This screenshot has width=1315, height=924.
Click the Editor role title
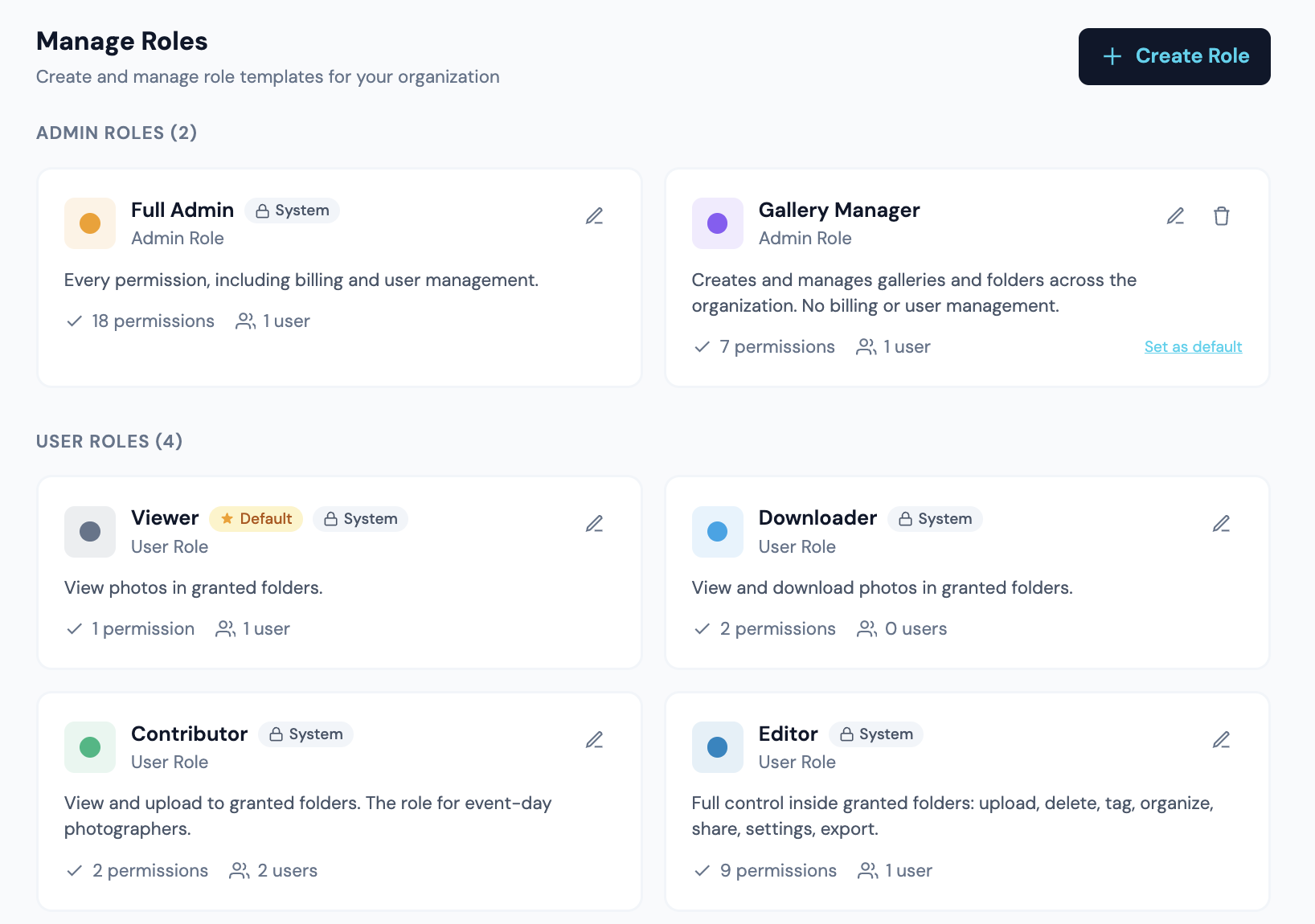pyautogui.click(x=789, y=734)
